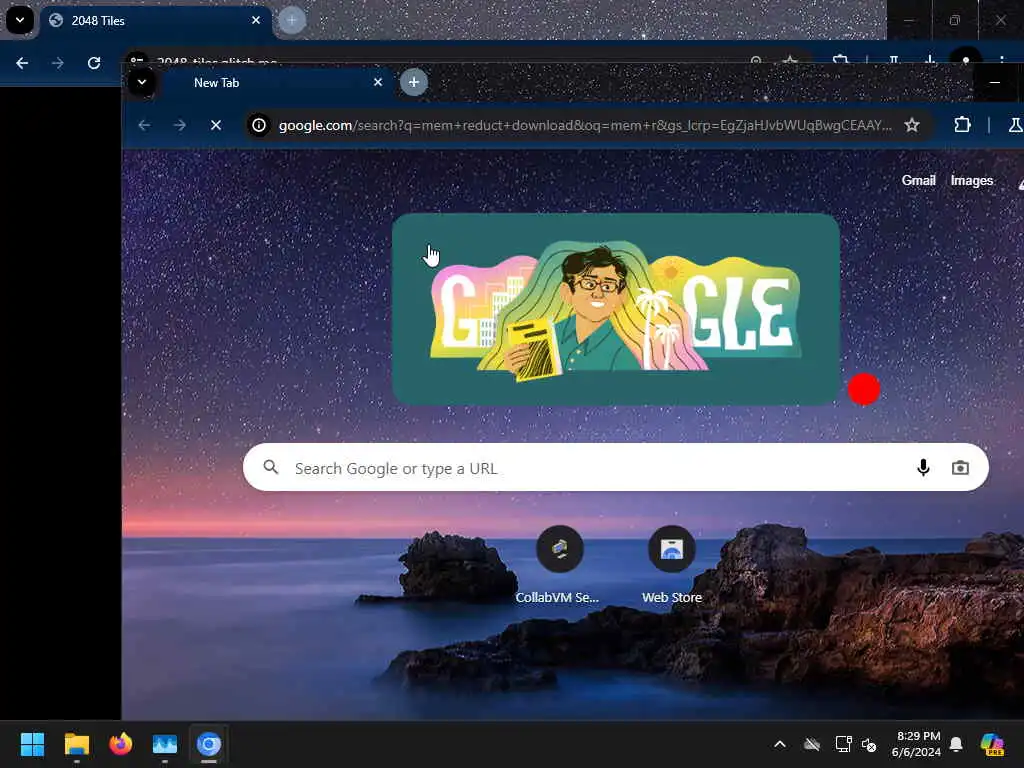The height and width of the screenshot is (768, 1024).
Task: Open three-dot menu in 2048 Tiles window
Action: click(x=1002, y=59)
